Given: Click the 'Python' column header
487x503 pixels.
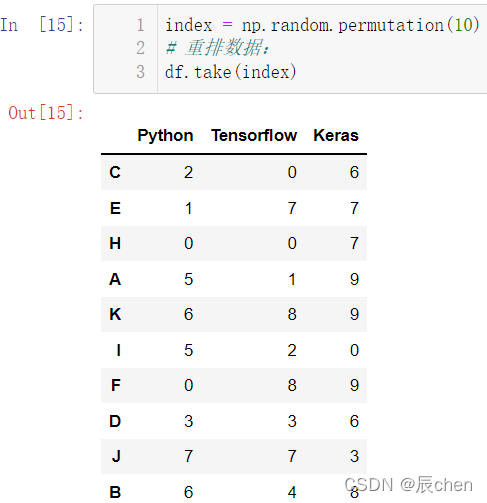Looking at the screenshot, I should tap(165, 135).
